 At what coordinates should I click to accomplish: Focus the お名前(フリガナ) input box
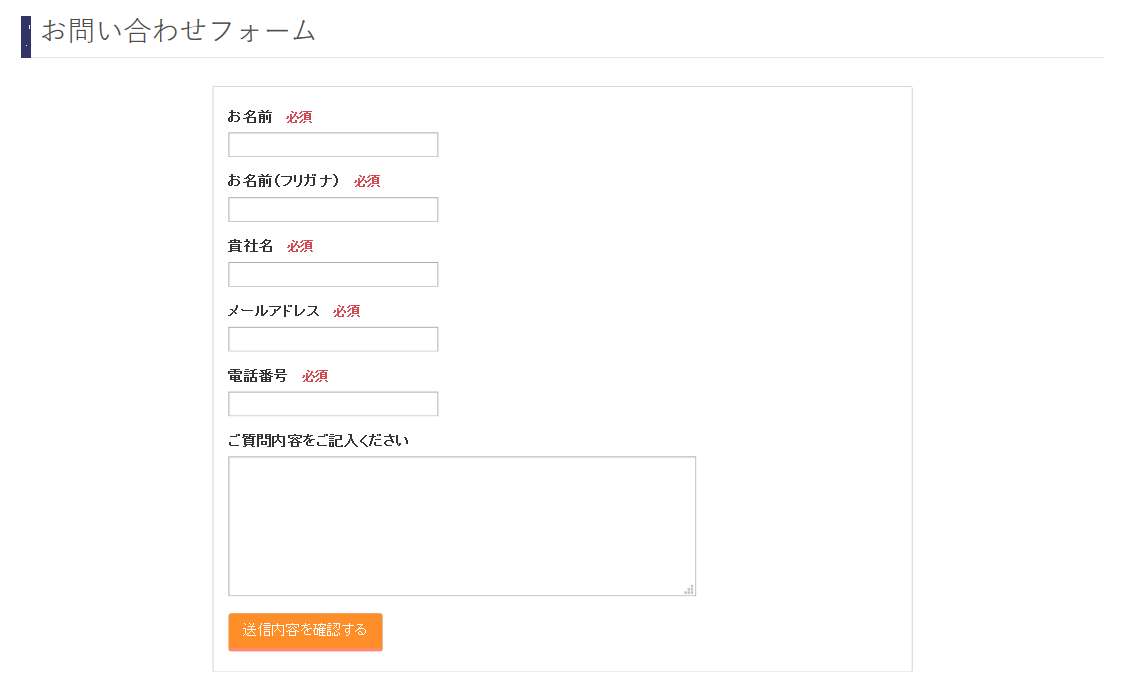tap(333, 210)
